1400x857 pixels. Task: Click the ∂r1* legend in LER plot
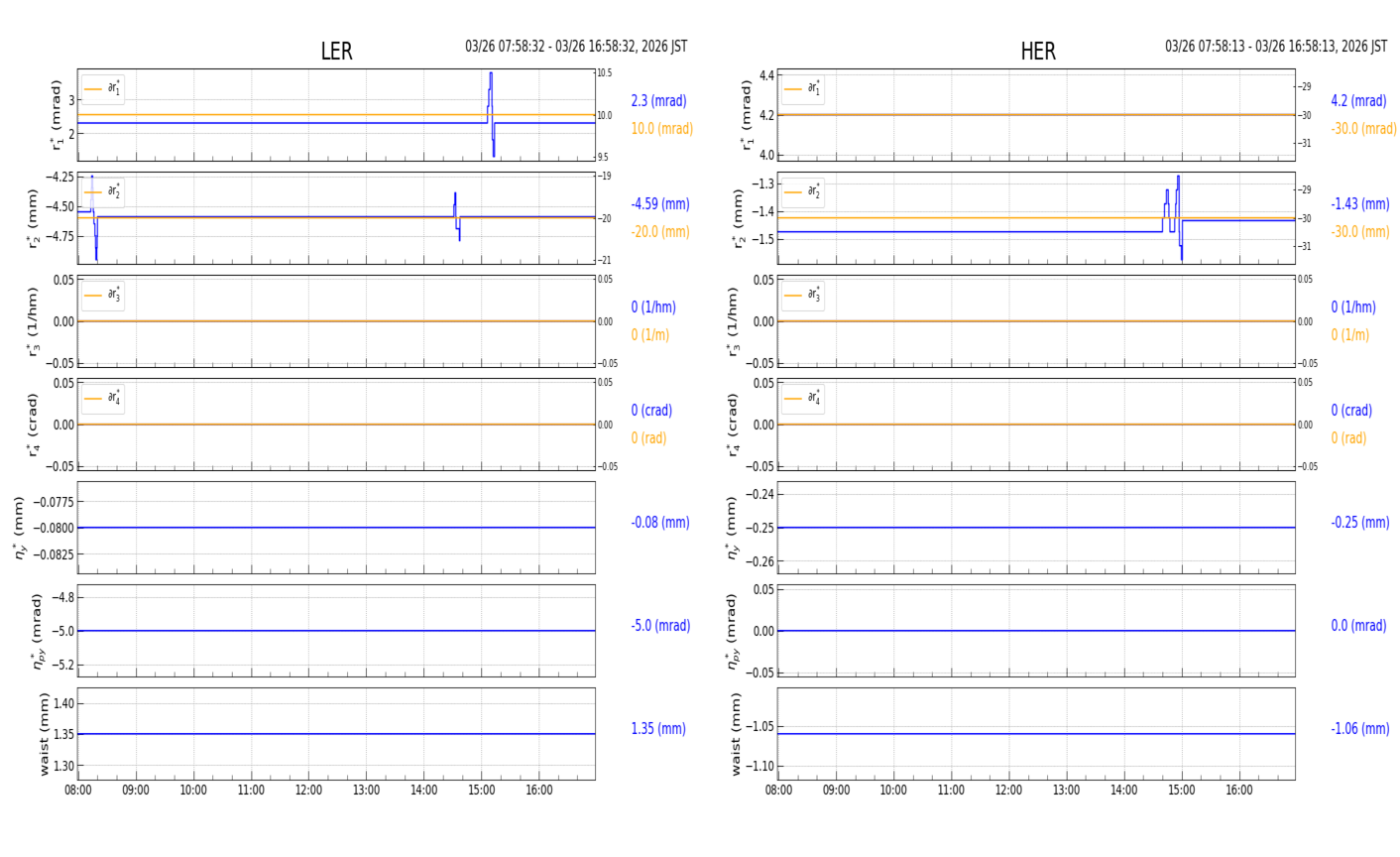tap(103, 89)
